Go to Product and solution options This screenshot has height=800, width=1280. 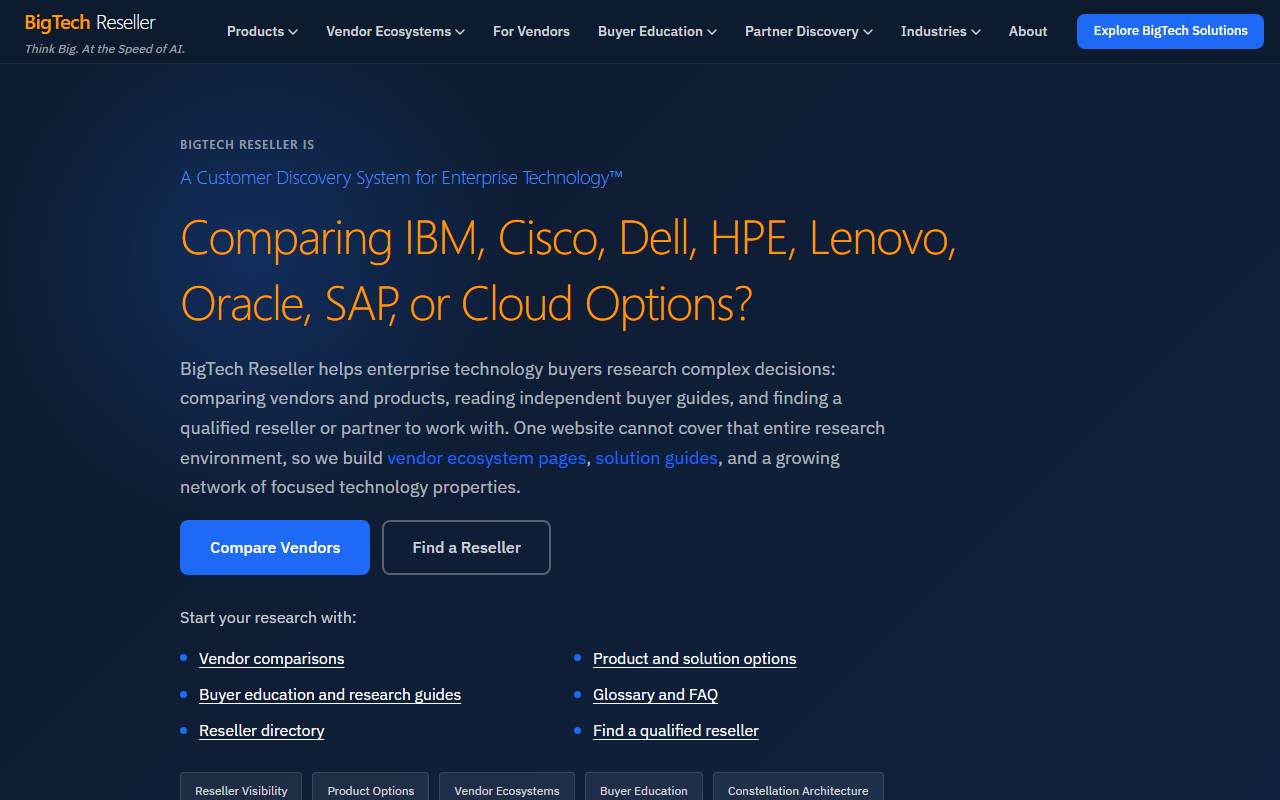(694, 659)
